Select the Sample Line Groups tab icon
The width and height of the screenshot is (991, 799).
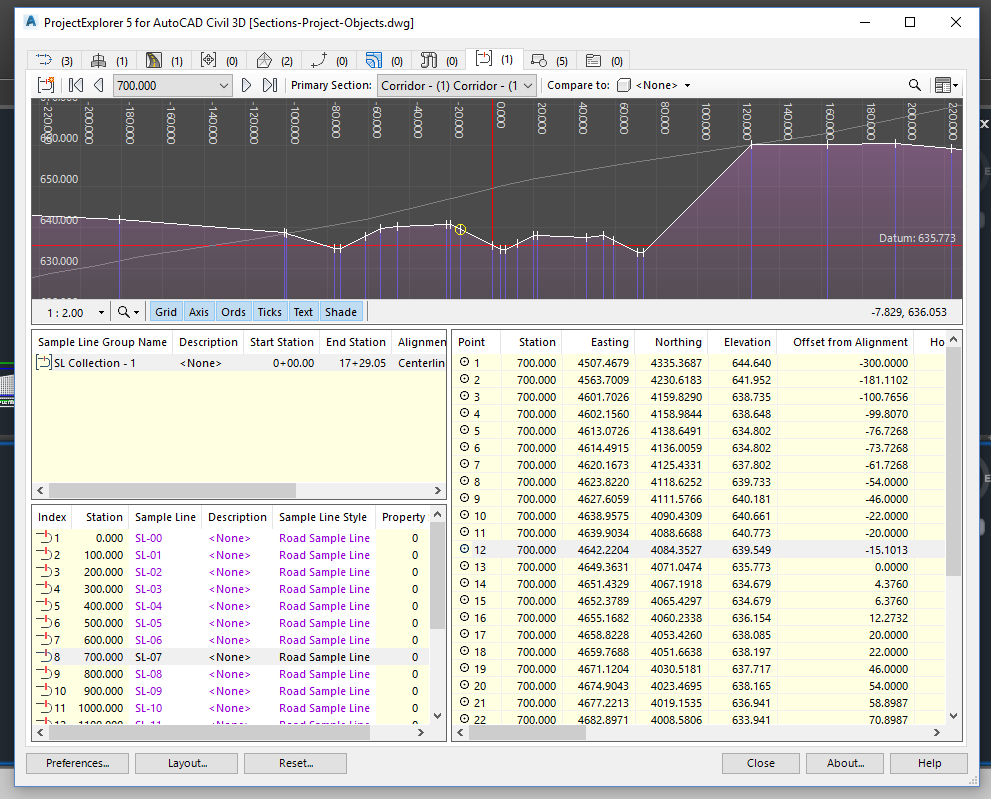494,59
